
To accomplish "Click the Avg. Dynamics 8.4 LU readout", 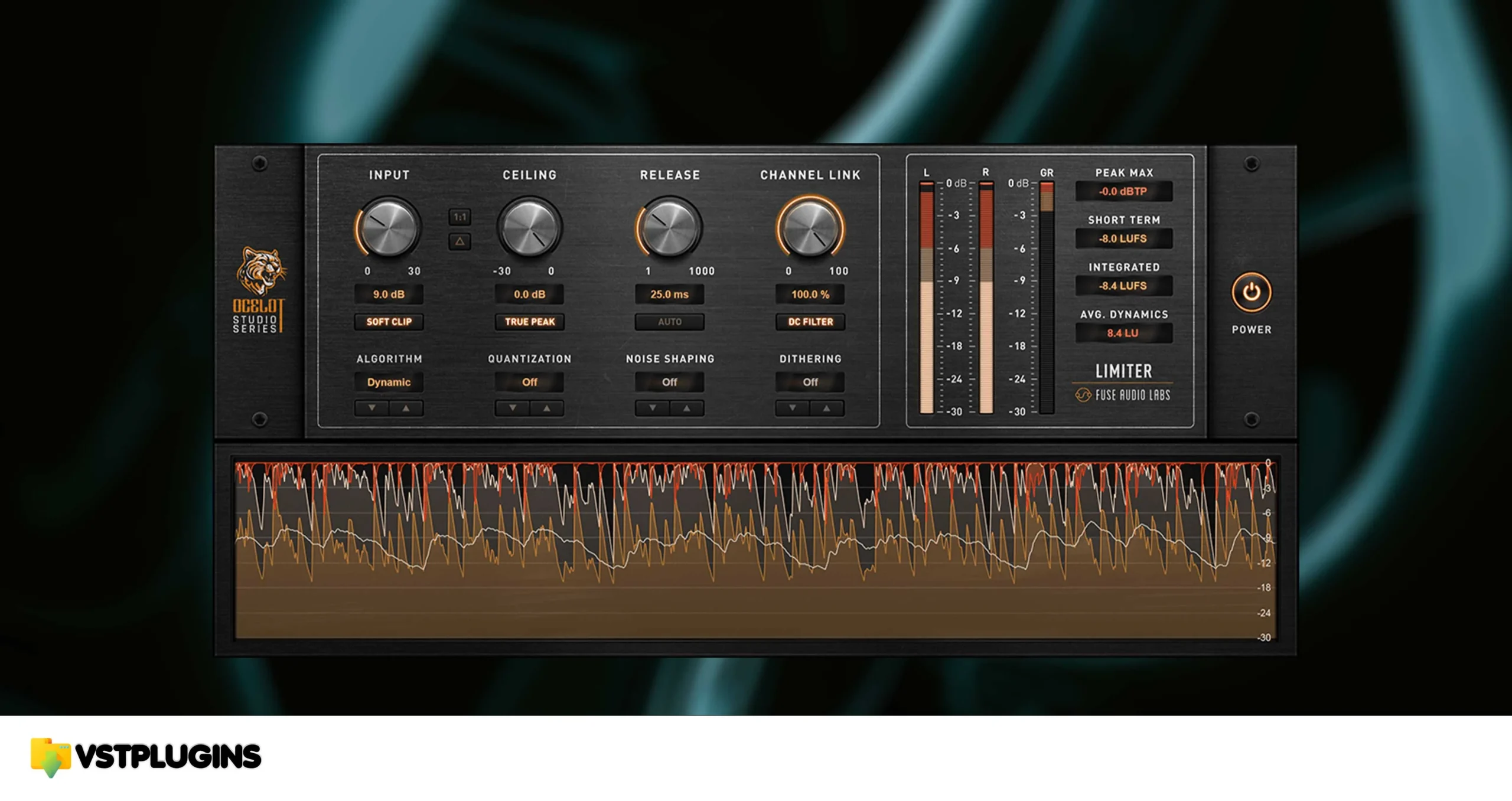I will pos(1123,333).
